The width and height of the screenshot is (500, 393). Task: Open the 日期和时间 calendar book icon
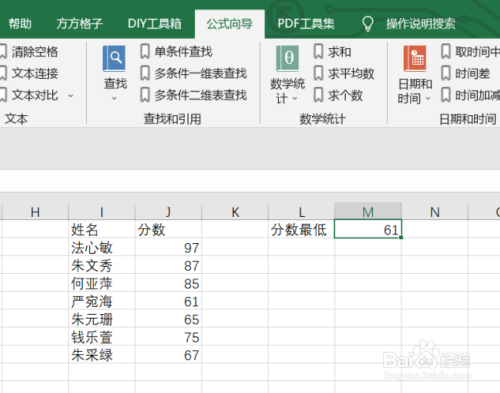coord(415,59)
